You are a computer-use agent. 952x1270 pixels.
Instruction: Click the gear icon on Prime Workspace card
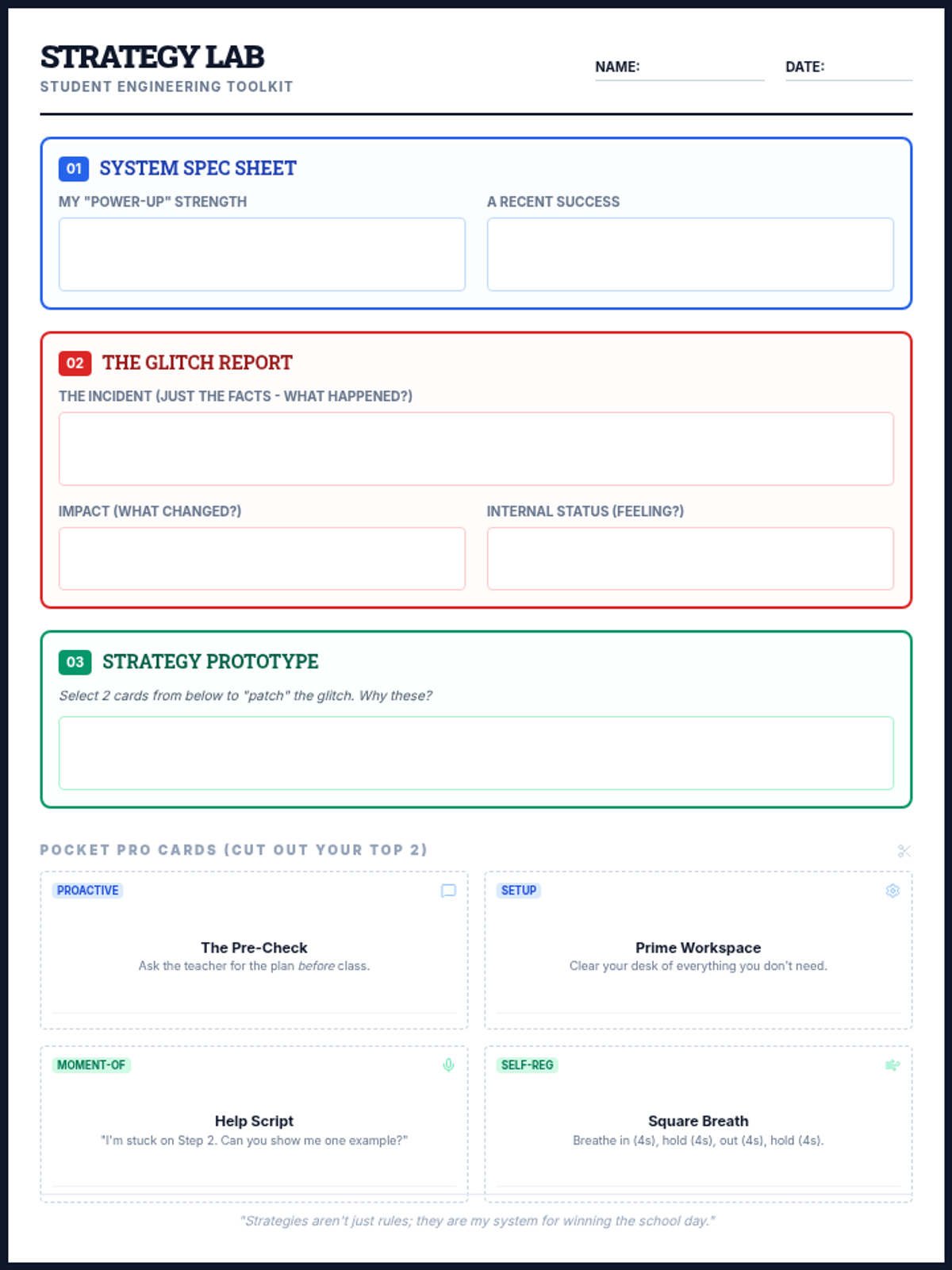point(892,891)
